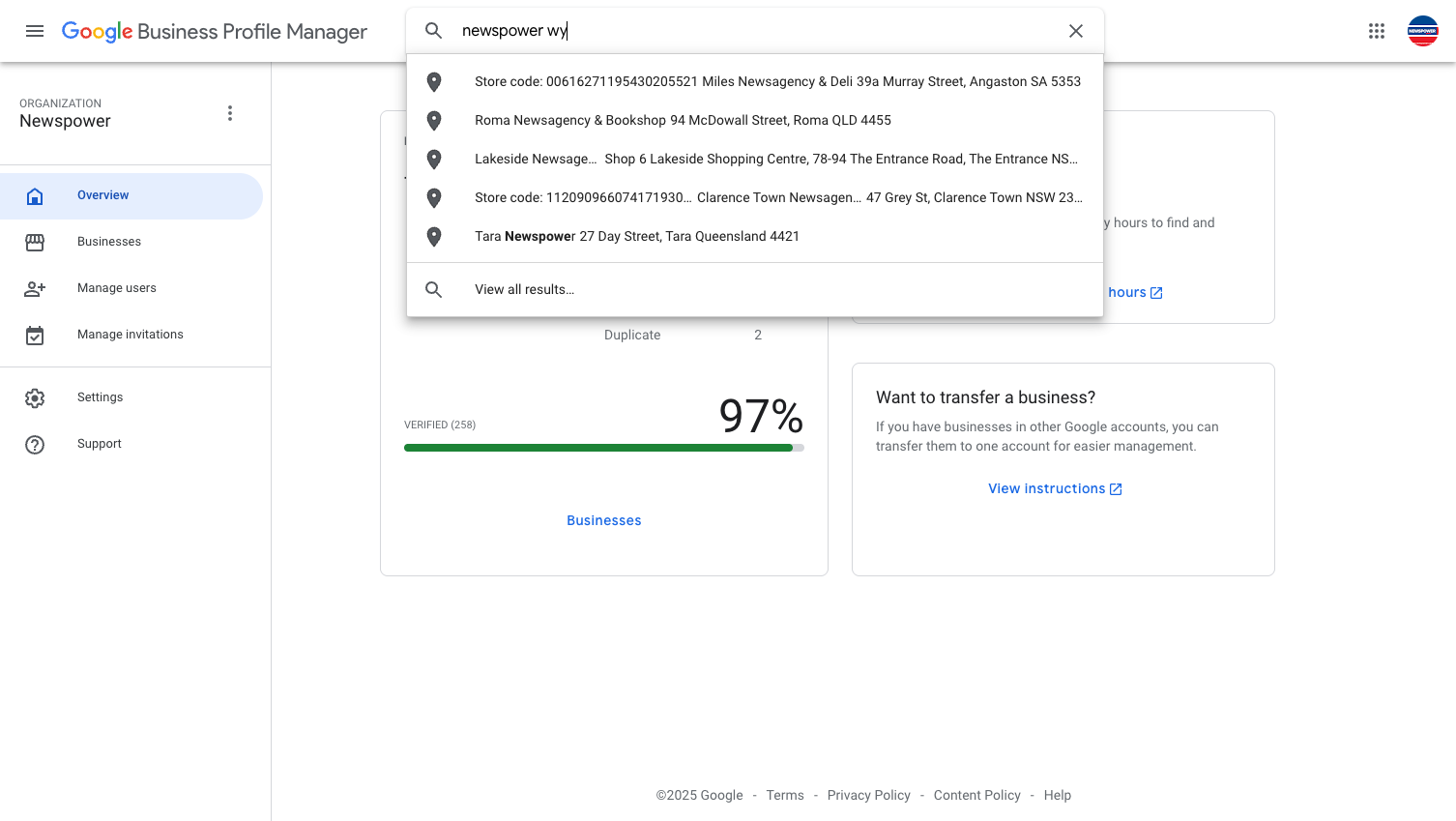Click the Manage invitations calendar icon
The height and width of the screenshot is (821, 1456).
(35, 335)
